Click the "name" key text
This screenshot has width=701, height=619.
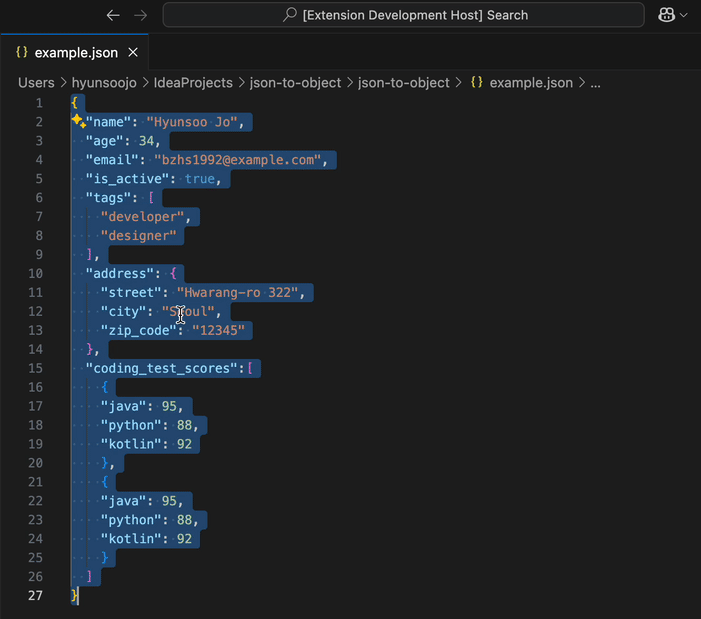[x=109, y=122]
